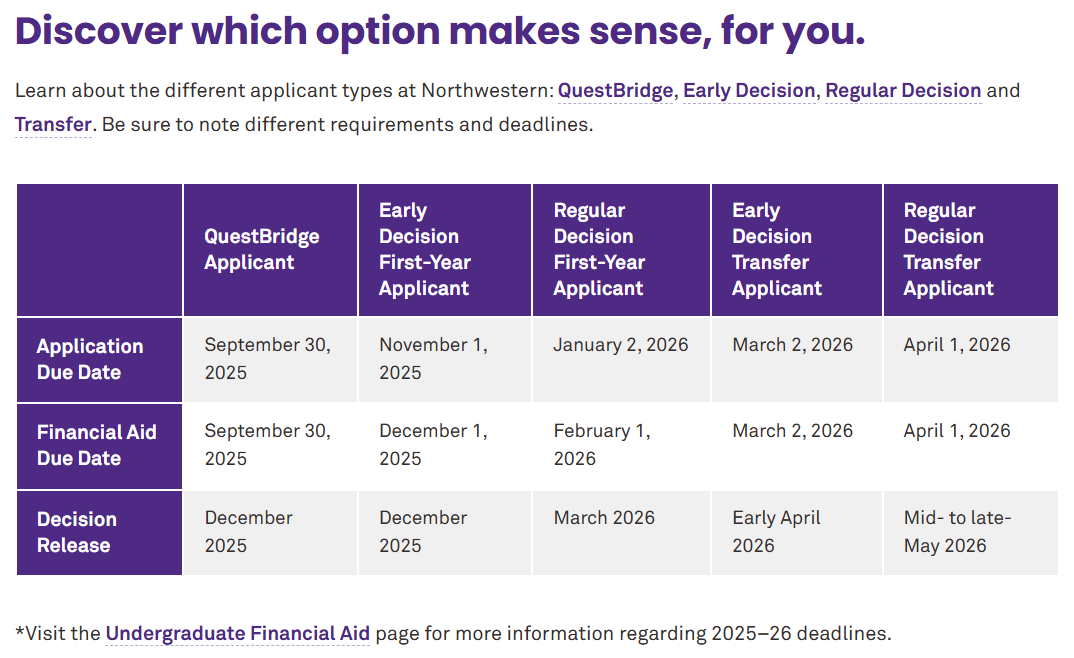Open the Early Decision link
1074x658 pixels.
pos(749,90)
